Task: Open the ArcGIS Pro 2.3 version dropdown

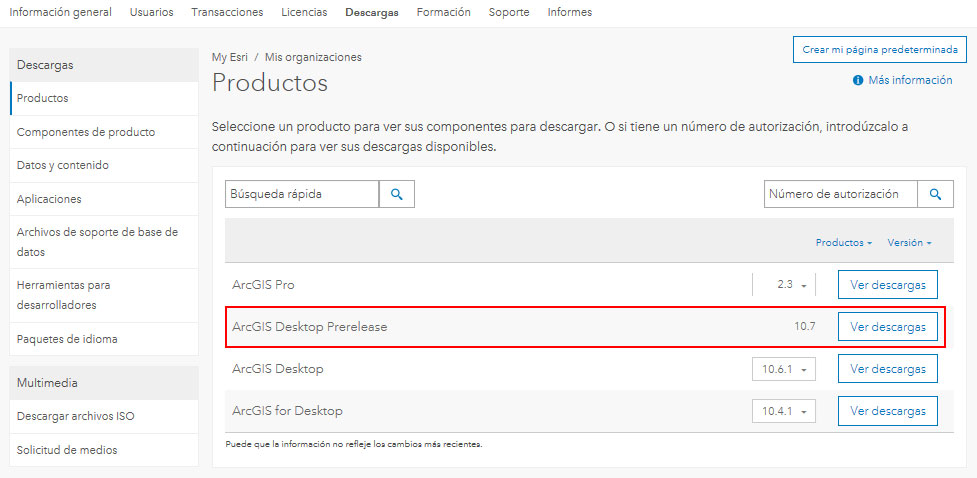Action: tap(784, 285)
